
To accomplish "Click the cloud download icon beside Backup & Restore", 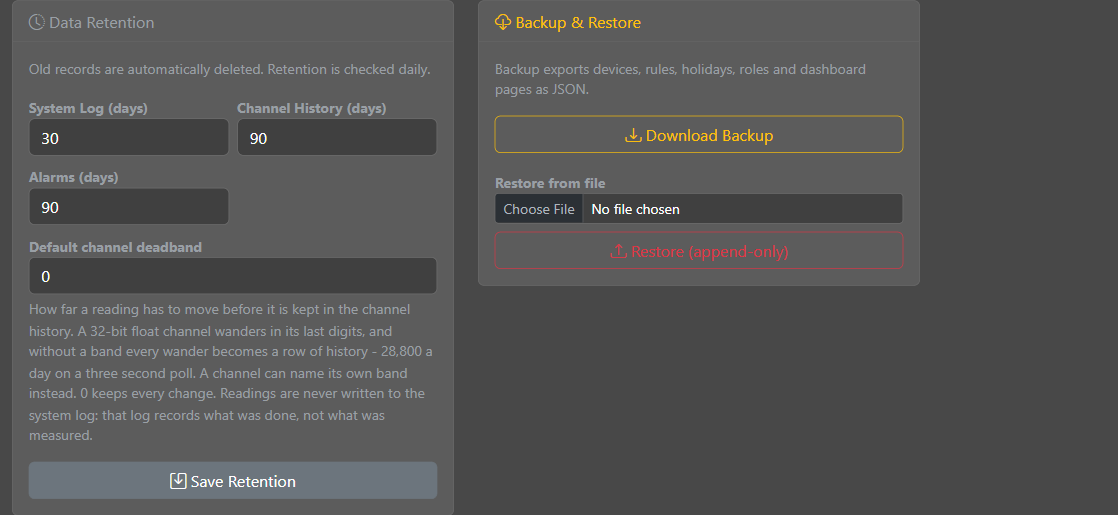I will point(503,23).
